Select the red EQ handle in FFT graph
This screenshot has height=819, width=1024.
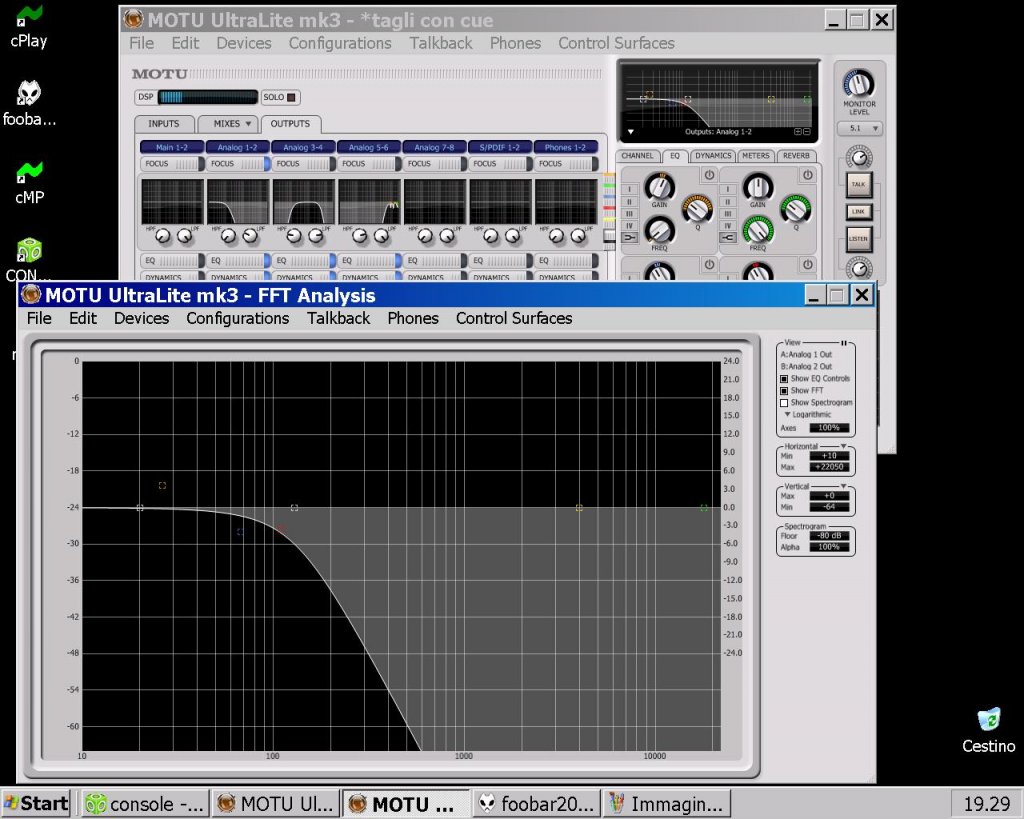[x=281, y=529]
